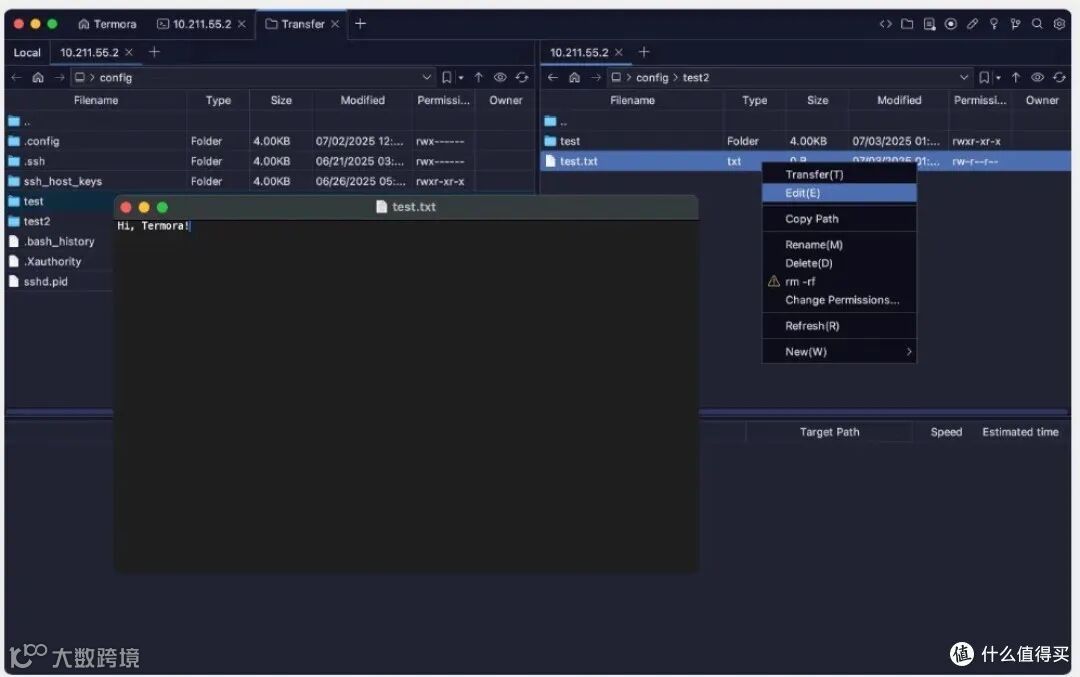Close left pane 10.211.55.2 tab
1080x677 pixels.
[129, 52]
